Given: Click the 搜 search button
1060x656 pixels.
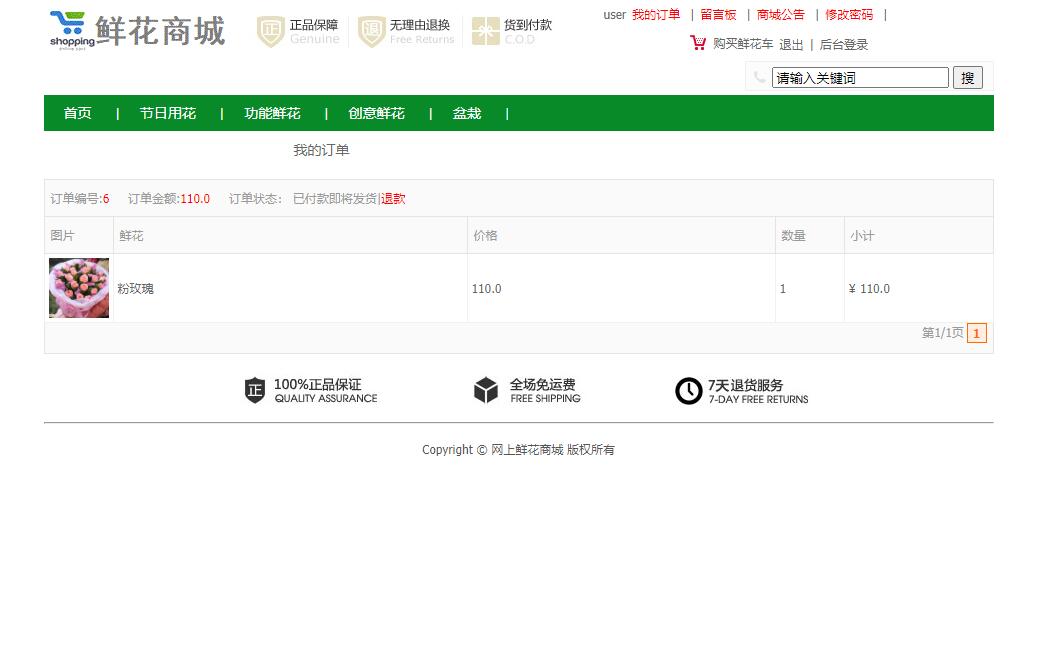Looking at the screenshot, I should tap(967, 77).
